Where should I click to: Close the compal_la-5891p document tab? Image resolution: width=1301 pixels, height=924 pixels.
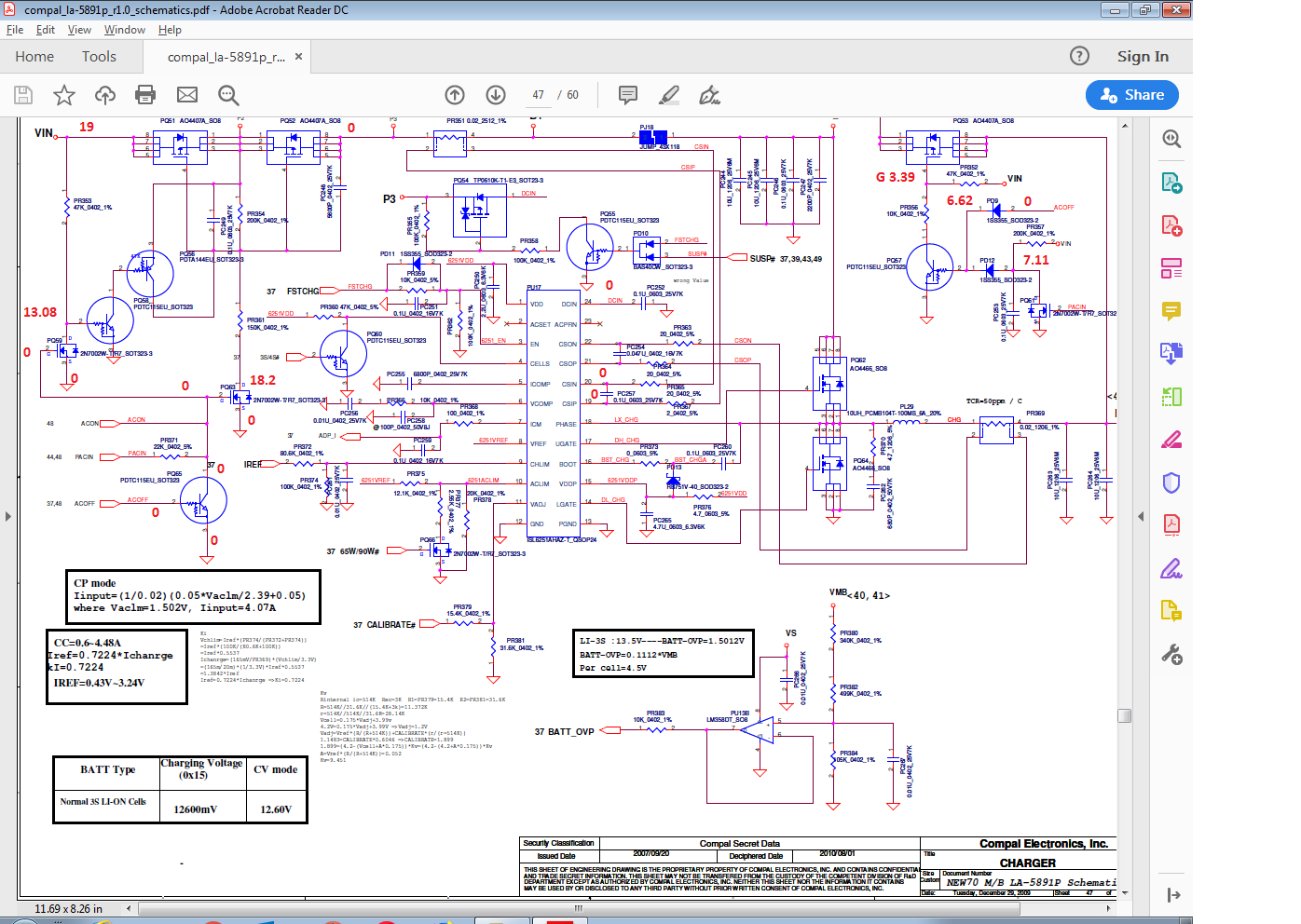(x=298, y=57)
